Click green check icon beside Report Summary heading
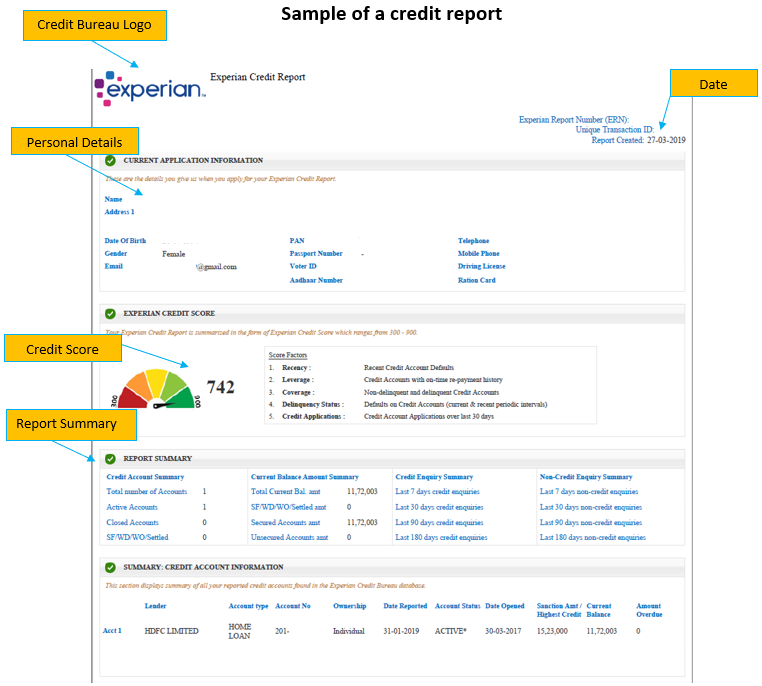The image size is (762, 686). (110, 459)
